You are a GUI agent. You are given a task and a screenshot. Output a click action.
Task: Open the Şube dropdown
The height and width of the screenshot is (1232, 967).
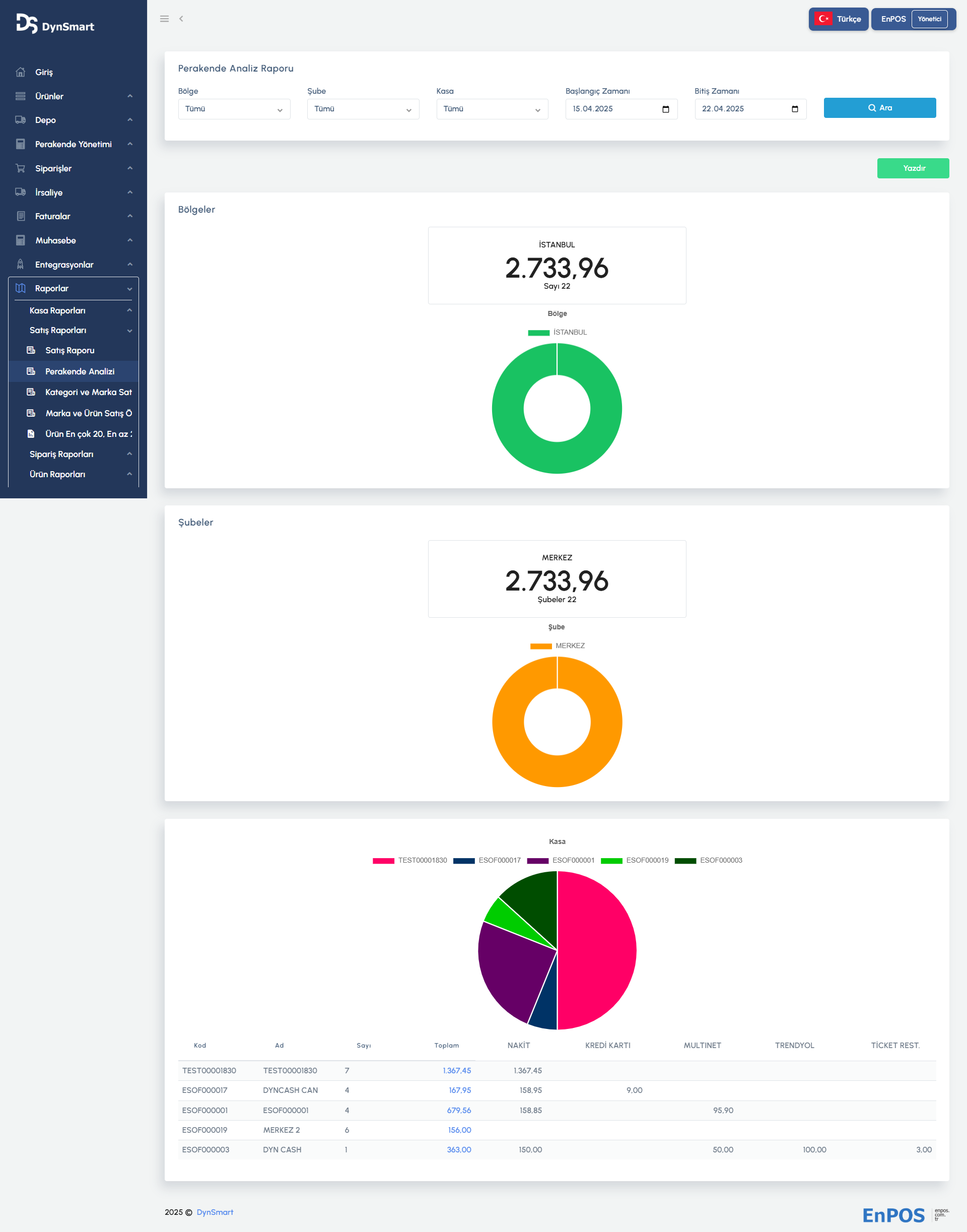[363, 109]
